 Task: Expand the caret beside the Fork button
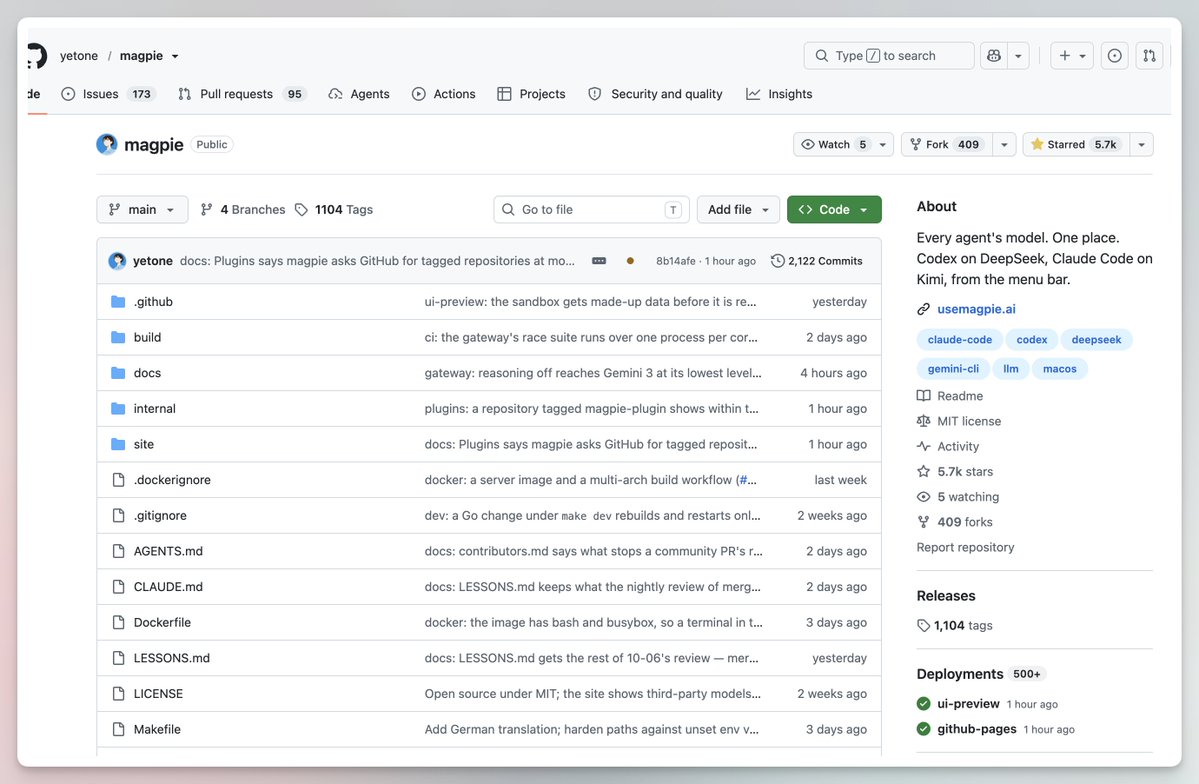[1004, 145]
